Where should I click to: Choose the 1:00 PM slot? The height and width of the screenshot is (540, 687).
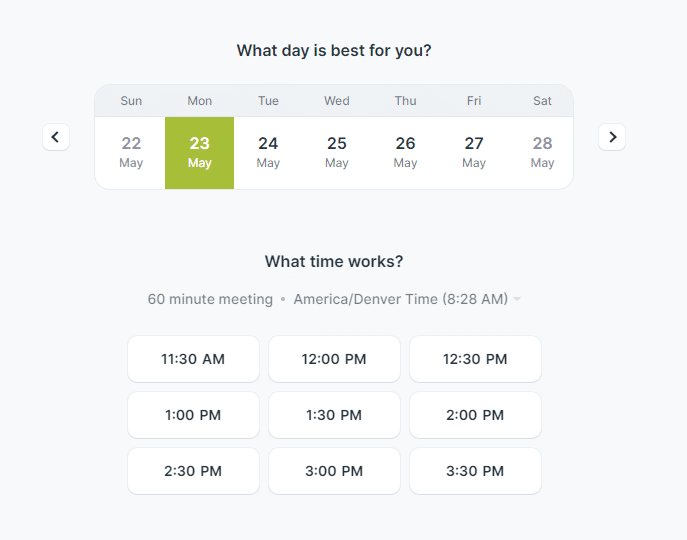pyautogui.click(x=193, y=415)
